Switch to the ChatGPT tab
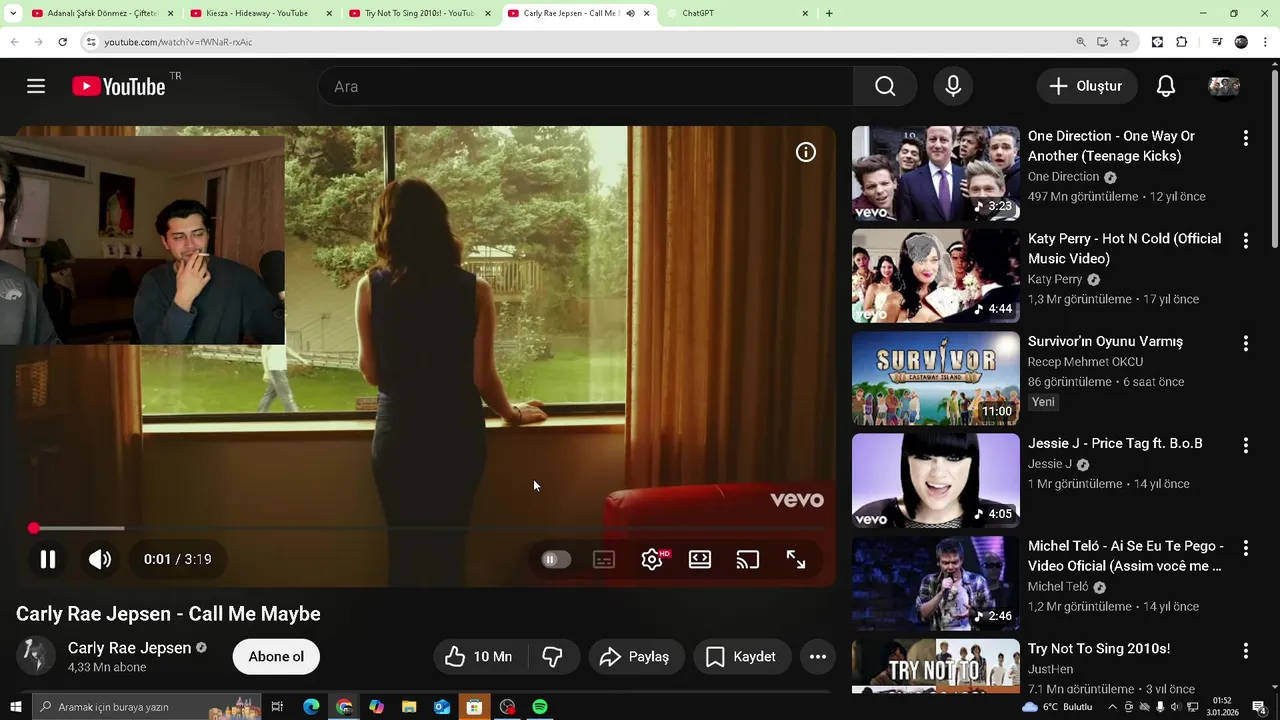 (x=738, y=13)
